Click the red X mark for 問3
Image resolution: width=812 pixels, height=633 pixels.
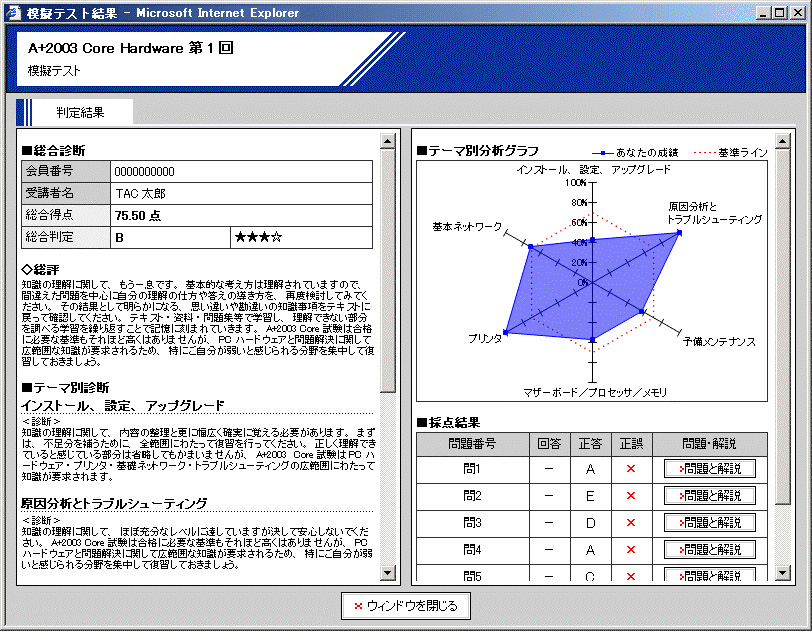click(x=630, y=523)
